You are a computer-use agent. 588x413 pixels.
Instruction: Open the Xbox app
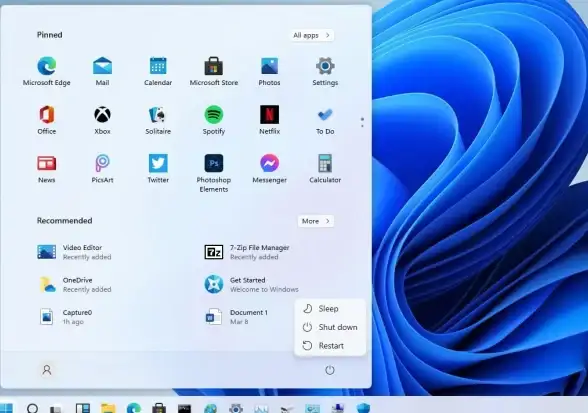tap(102, 120)
